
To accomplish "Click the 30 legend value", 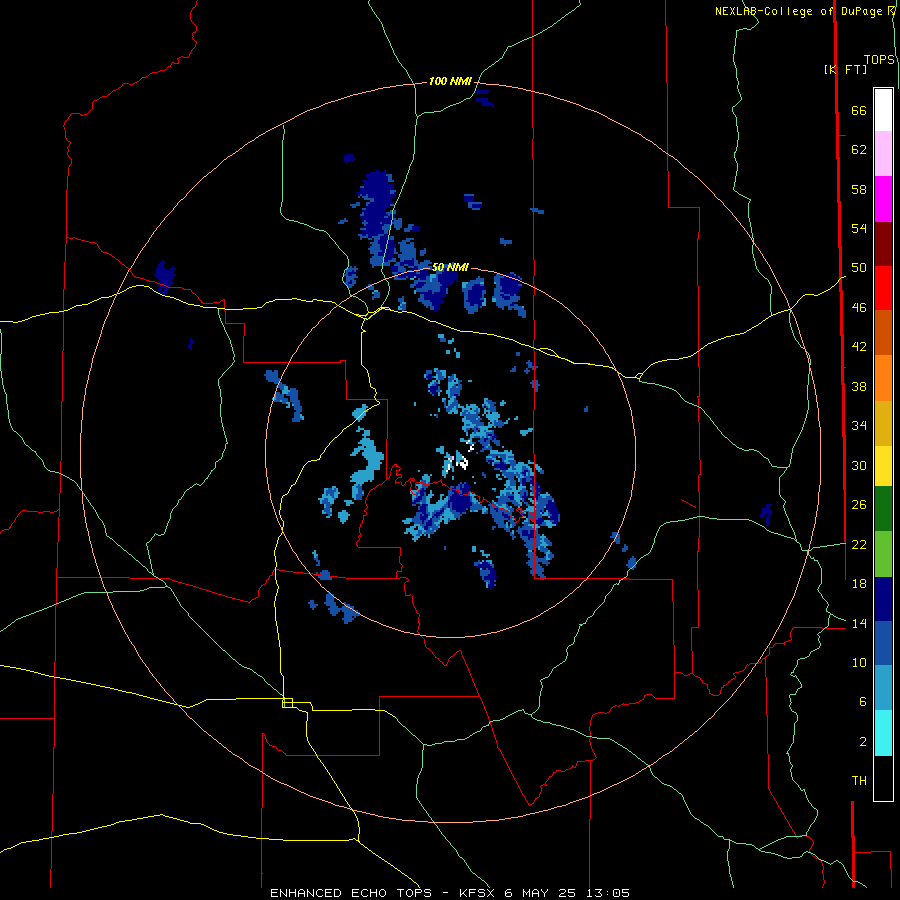I will coord(859,465).
